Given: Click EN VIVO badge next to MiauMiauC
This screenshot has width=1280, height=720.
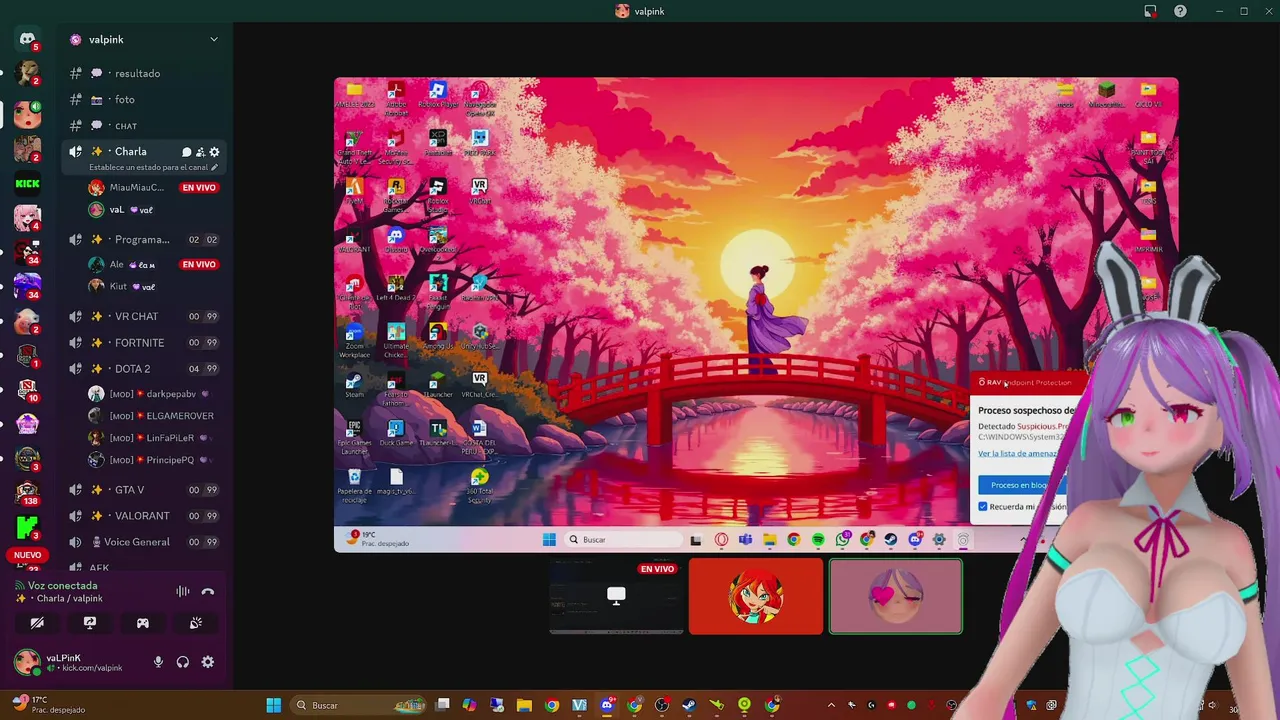Looking at the screenshot, I should (199, 188).
